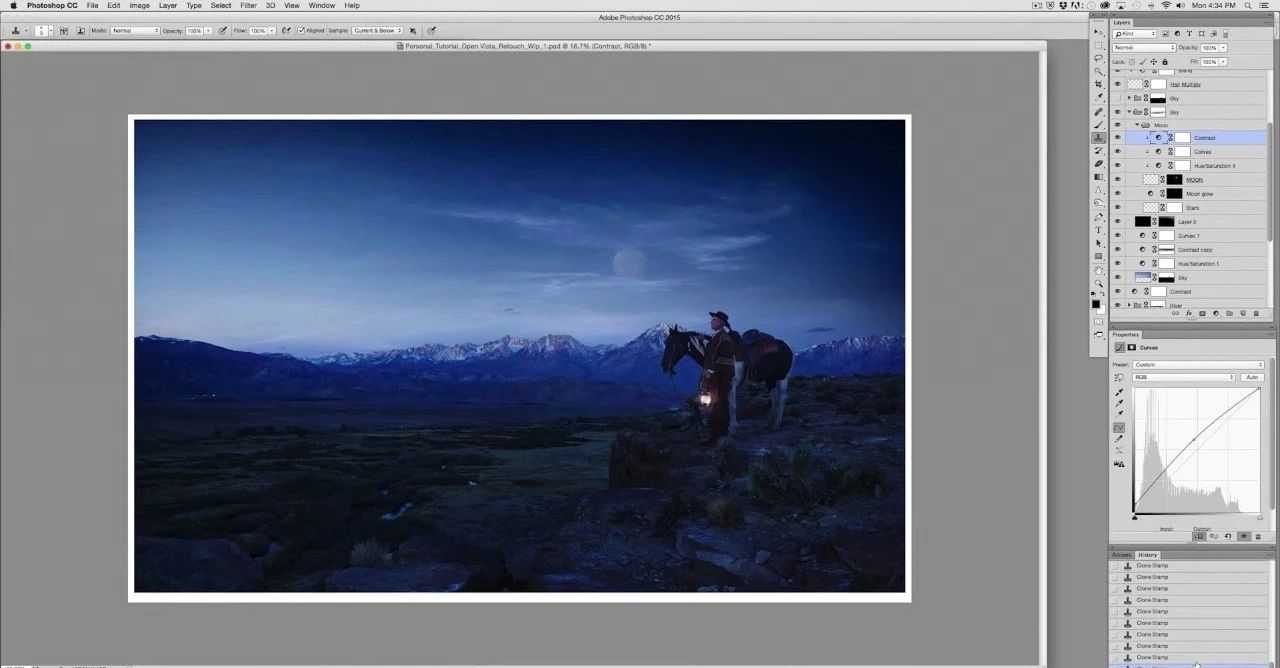Image resolution: width=1280 pixels, height=668 pixels.
Task: Click the Auto button in Curves
Action: click(1252, 377)
